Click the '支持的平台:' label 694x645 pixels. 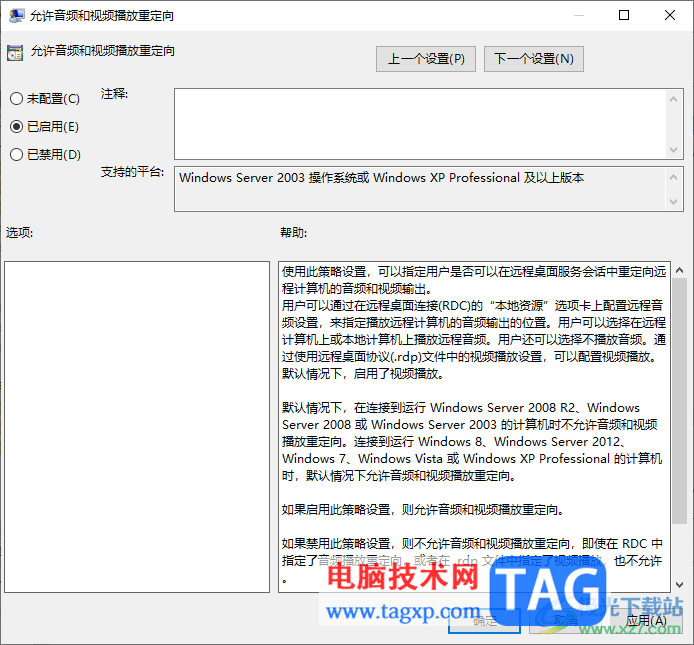[x=132, y=172]
